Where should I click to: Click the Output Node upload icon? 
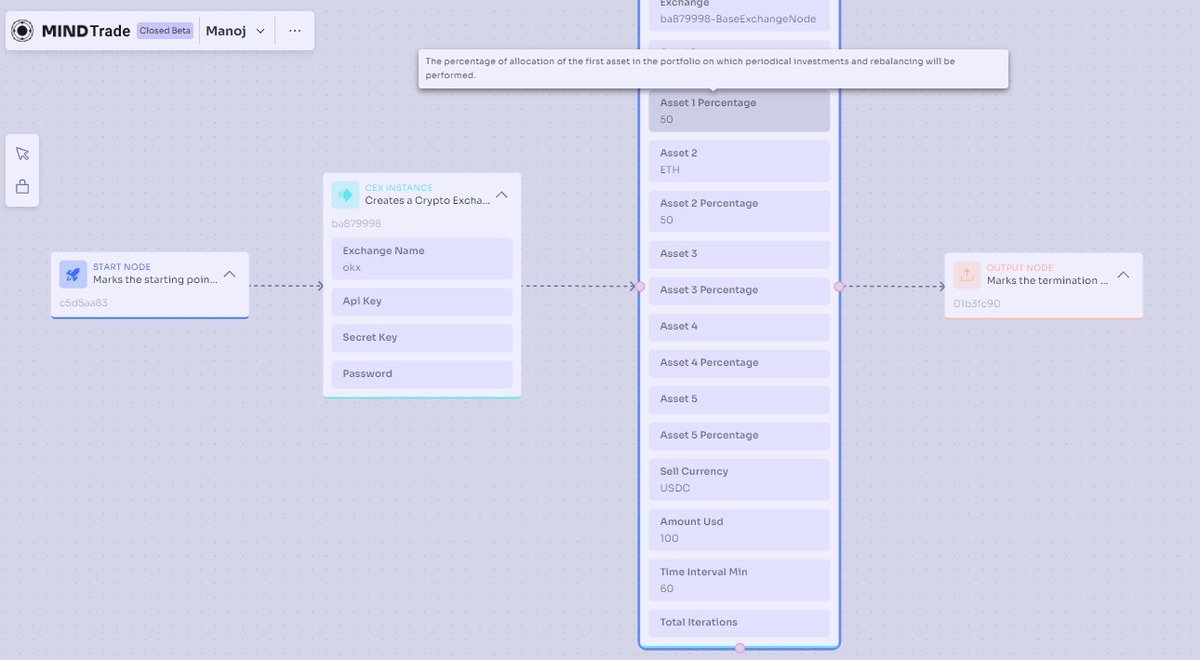(967, 274)
